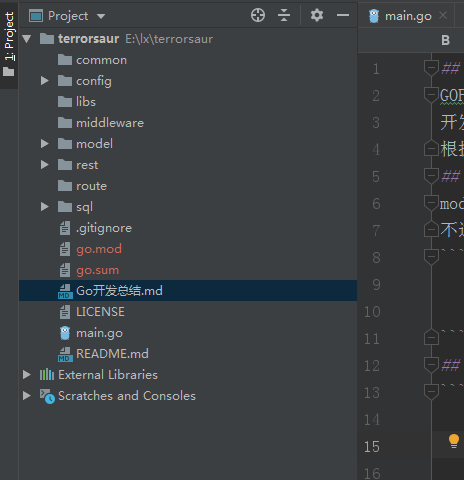Click the locate/scroll from source icon
The image size is (464, 480).
point(258,15)
